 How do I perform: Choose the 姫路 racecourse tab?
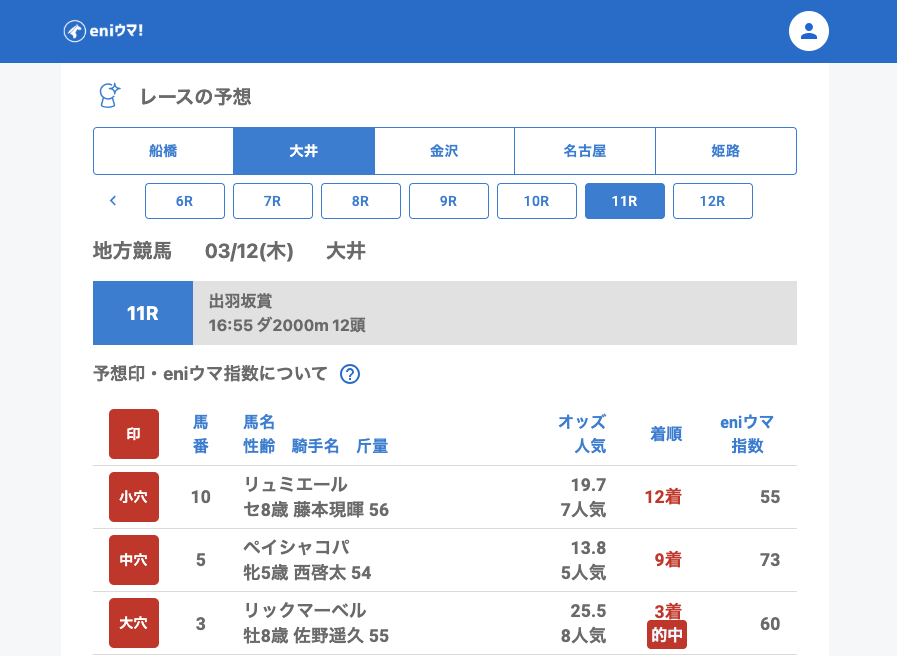pos(726,151)
